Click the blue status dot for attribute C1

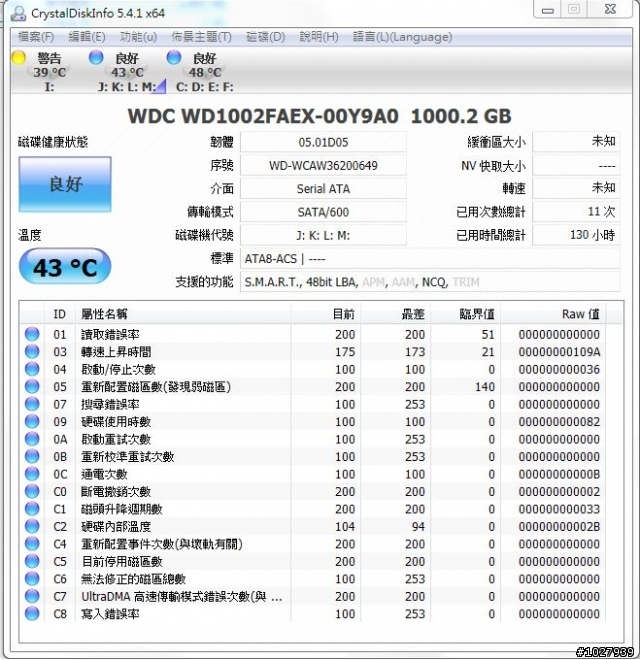[x=32, y=509]
